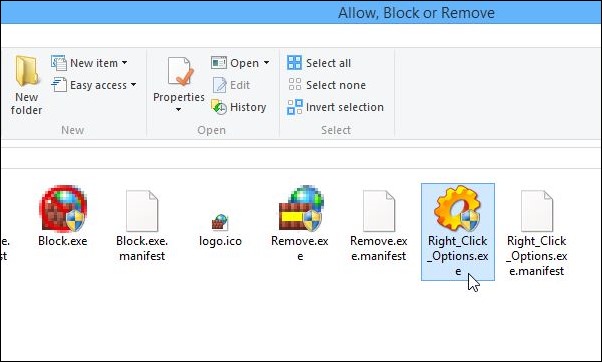This screenshot has width=602, height=362.
Task: Select the Block.exe firewall icon
Action: (63, 209)
